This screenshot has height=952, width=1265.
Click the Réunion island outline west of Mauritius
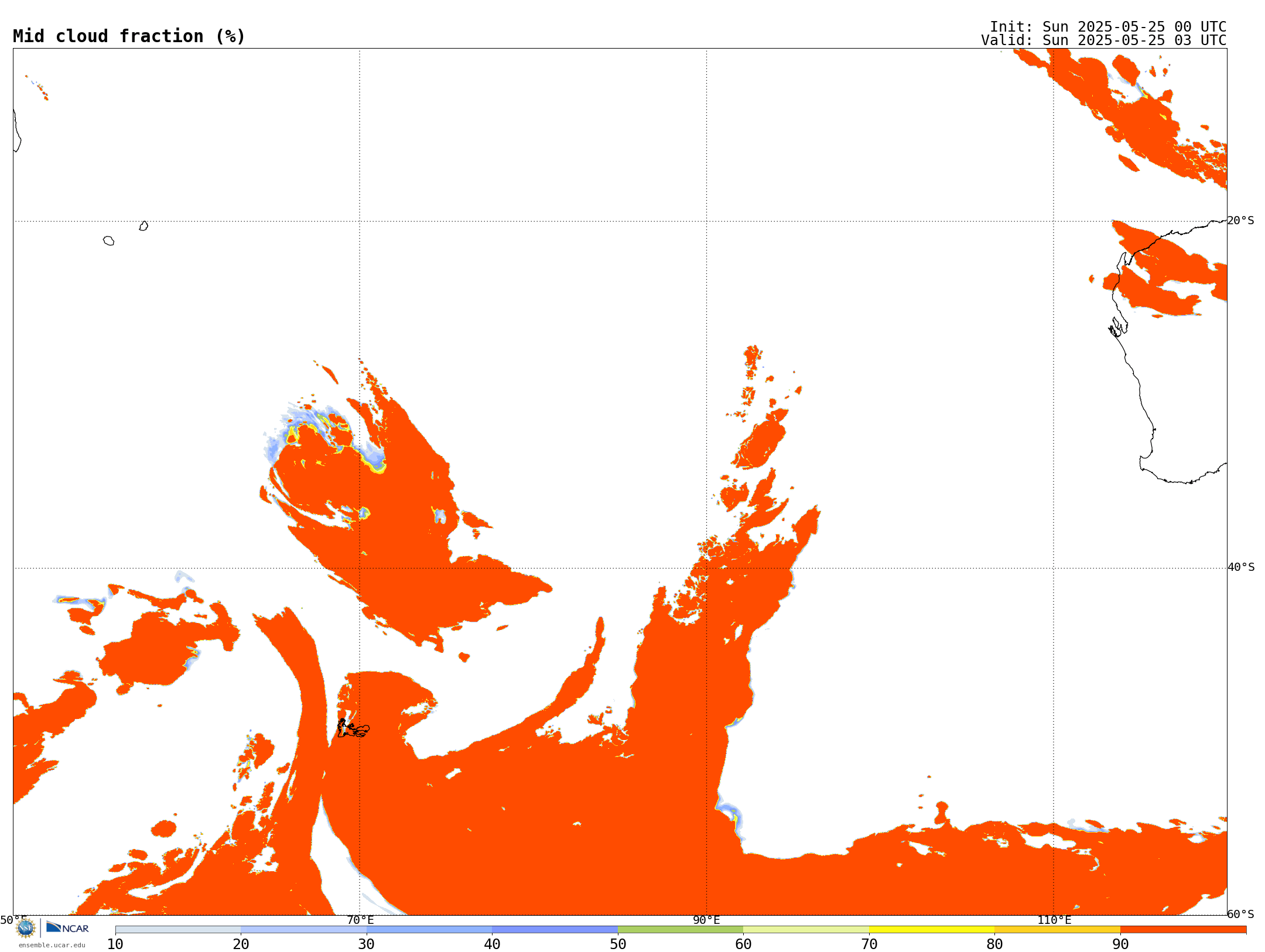(109, 241)
